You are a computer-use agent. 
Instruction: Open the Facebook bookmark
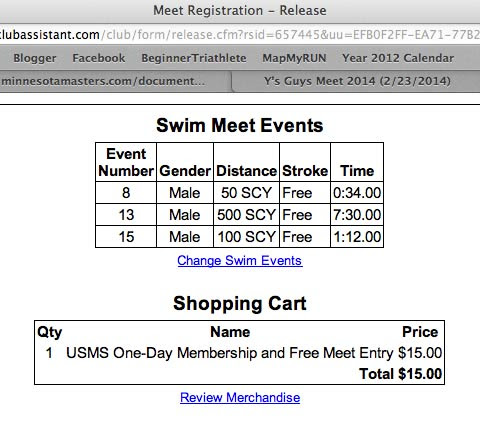[x=99, y=58]
